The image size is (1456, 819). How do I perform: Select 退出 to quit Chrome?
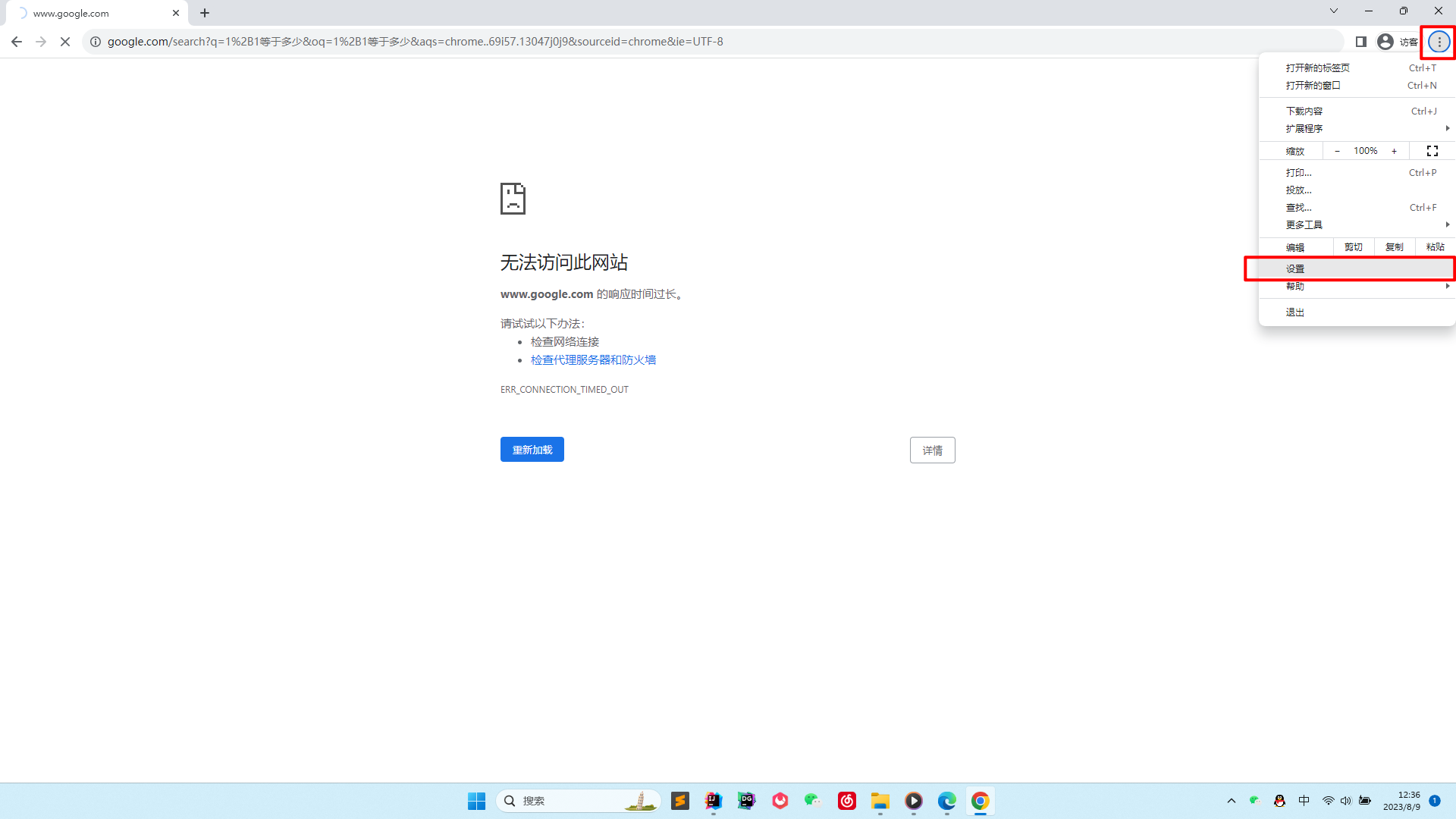click(1357, 312)
